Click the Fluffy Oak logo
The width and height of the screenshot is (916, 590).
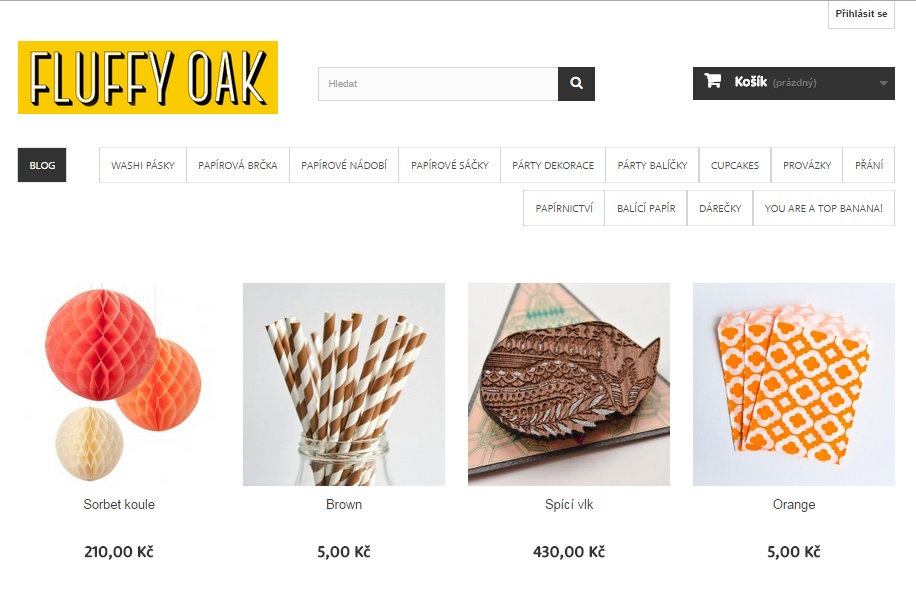click(148, 77)
